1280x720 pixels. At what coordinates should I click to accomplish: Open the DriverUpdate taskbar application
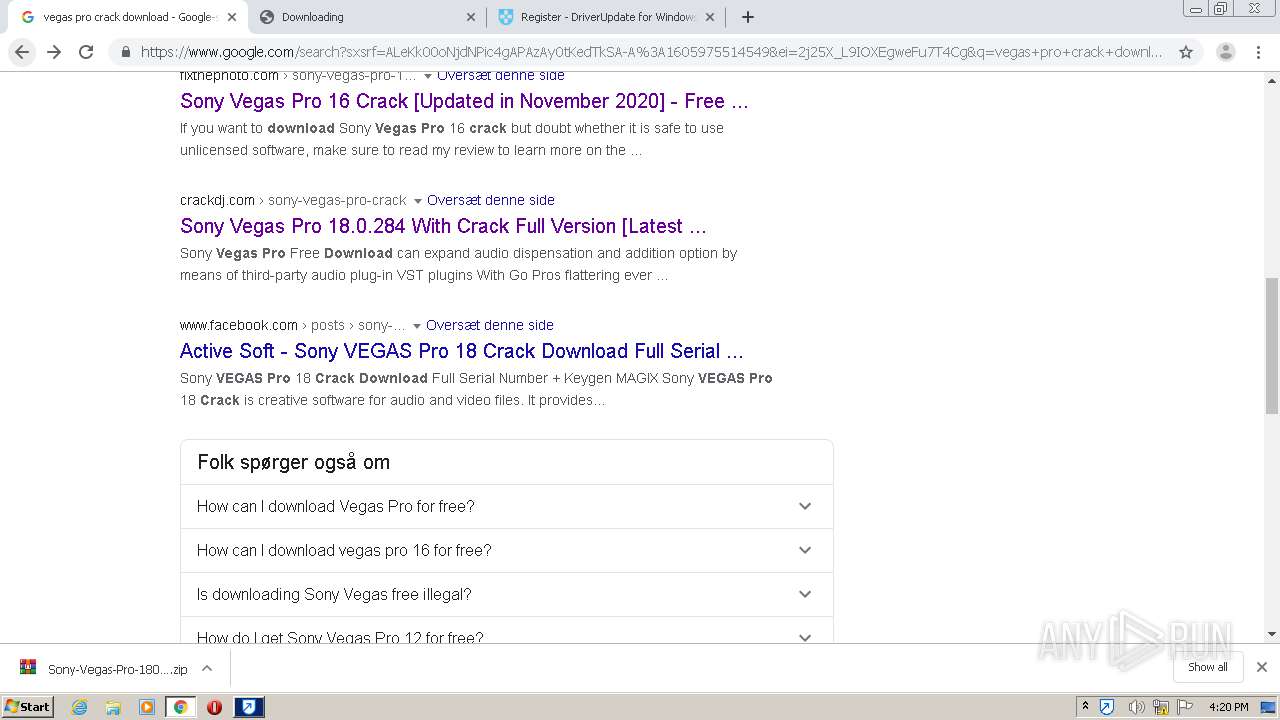(x=249, y=707)
